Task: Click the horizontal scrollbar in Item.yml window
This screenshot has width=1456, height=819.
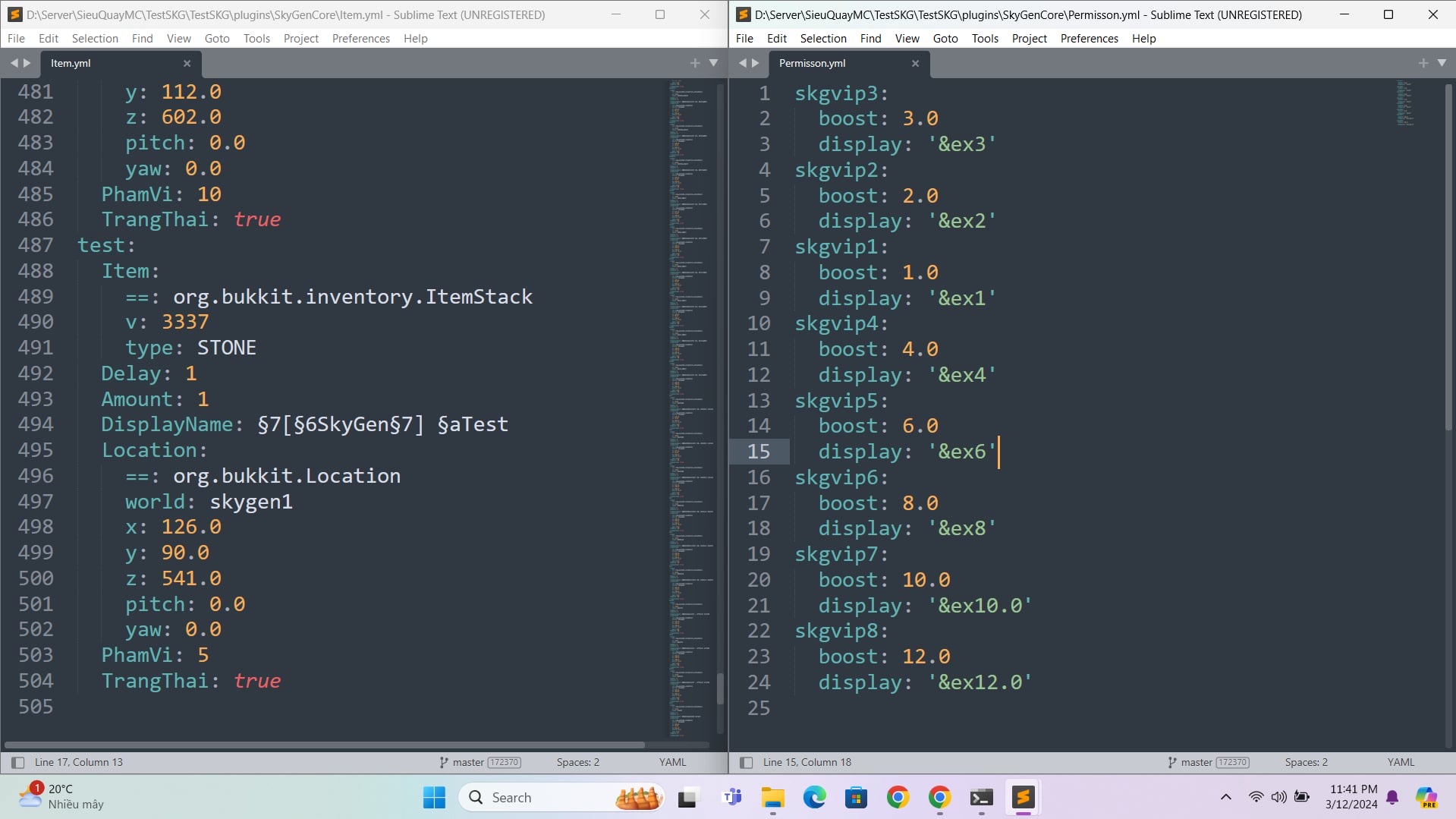Action: click(325, 745)
